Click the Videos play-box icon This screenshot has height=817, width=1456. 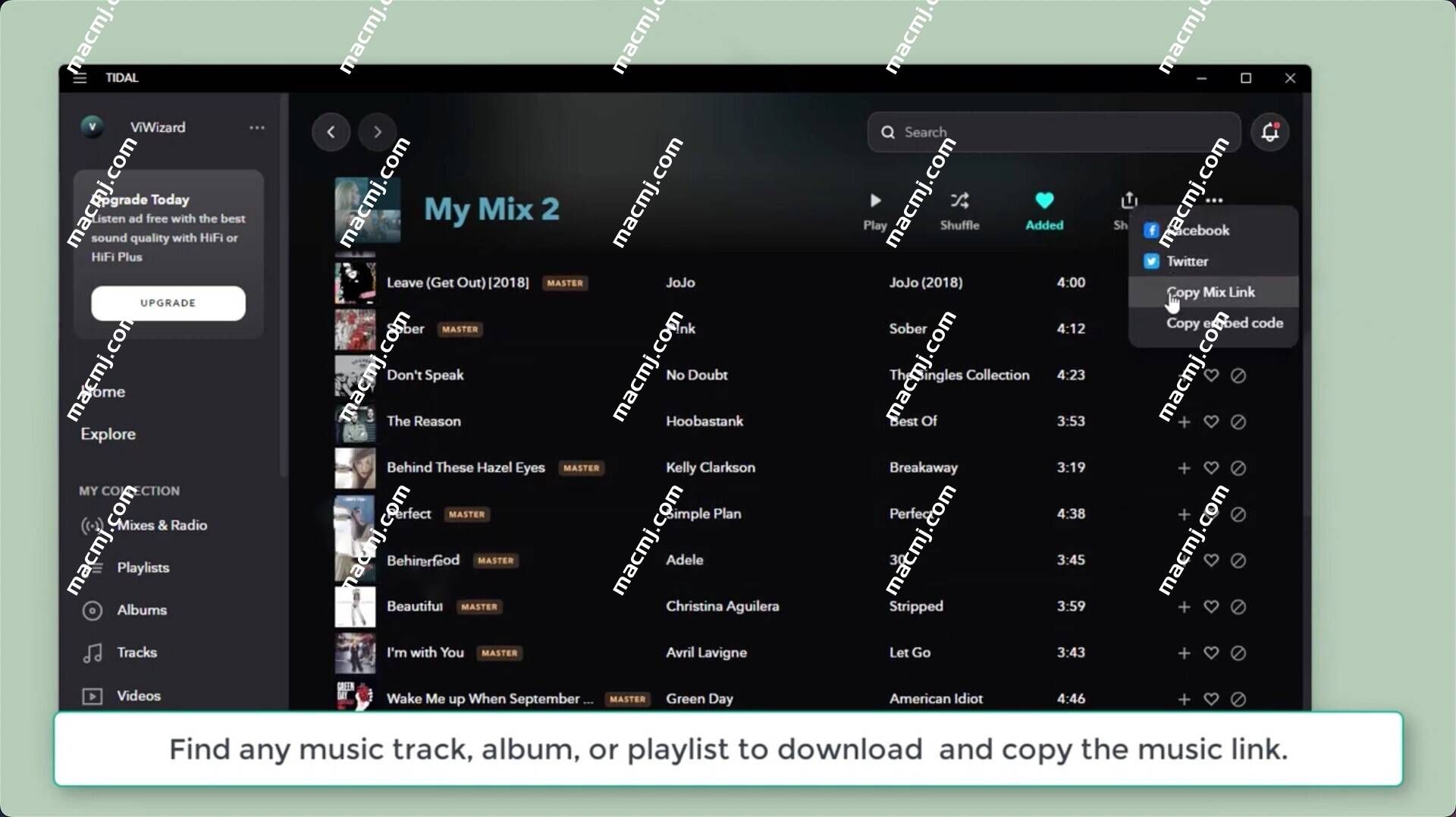point(92,696)
